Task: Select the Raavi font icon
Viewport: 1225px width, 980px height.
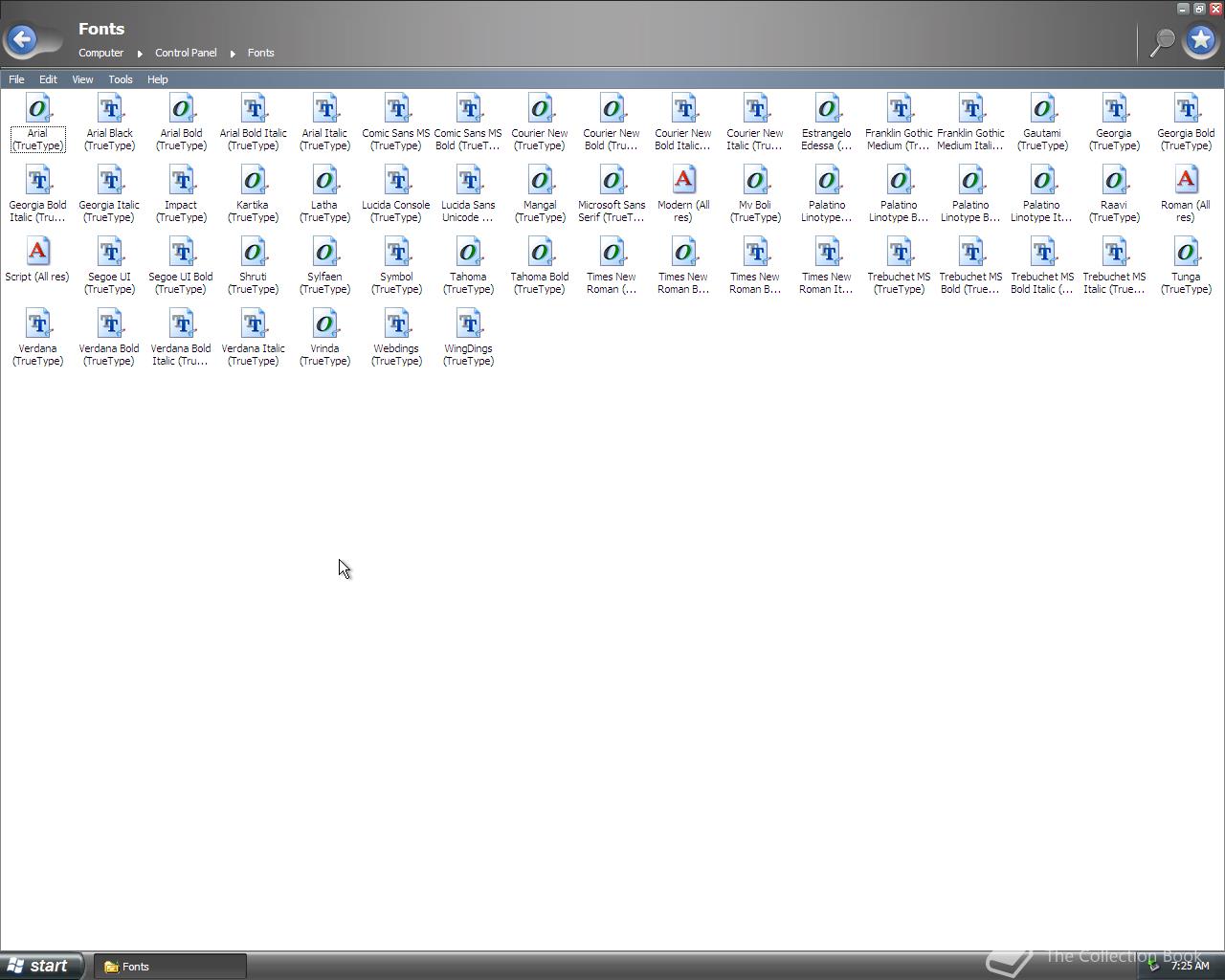Action: coord(1115,180)
